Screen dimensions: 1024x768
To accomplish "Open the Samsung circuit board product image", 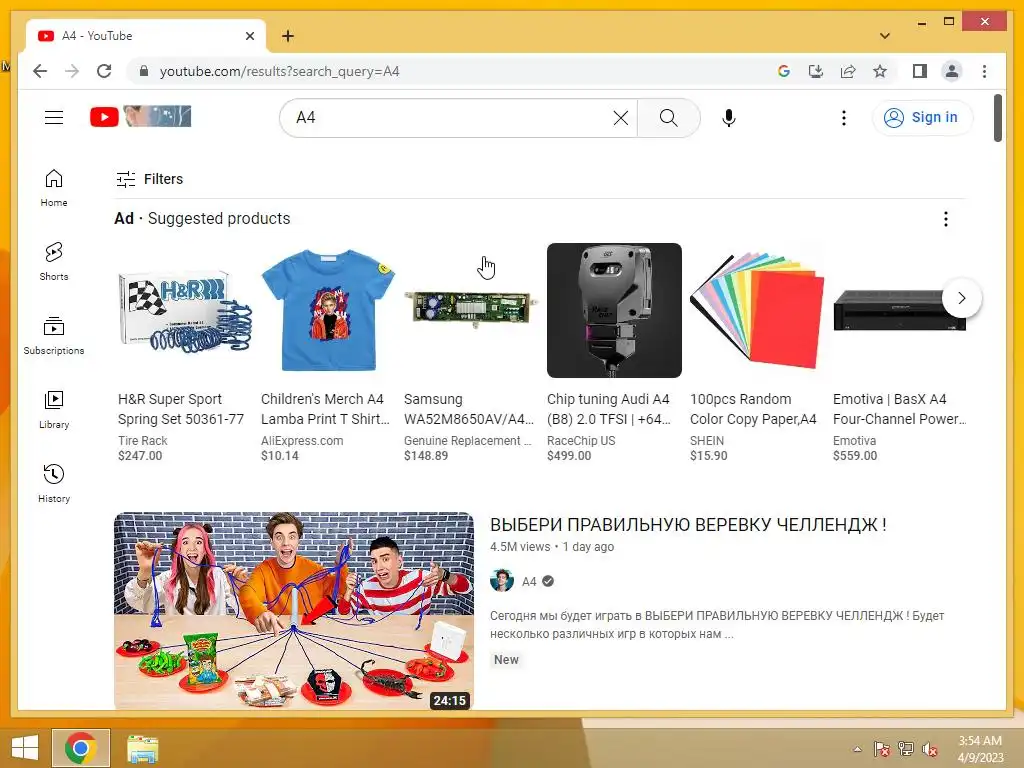I will 472,310.
